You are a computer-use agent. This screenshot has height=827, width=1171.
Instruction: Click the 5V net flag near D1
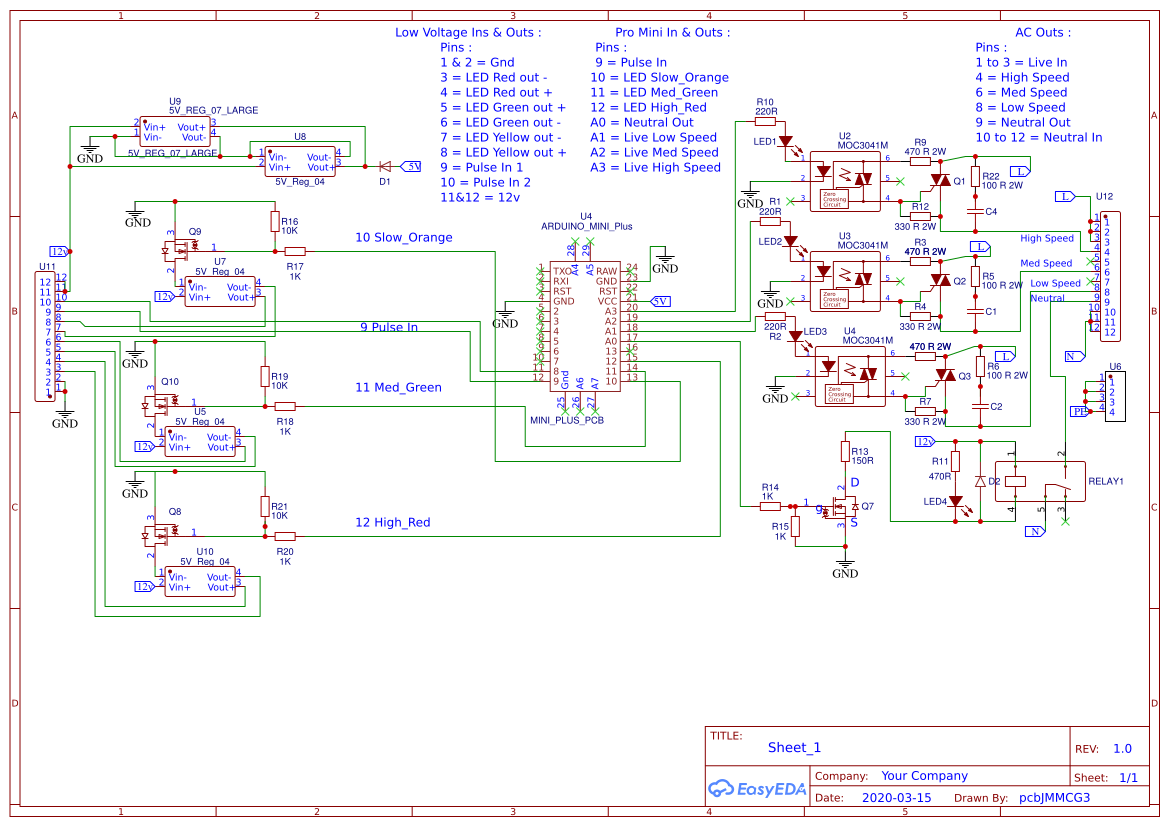(x=411, y=167)
